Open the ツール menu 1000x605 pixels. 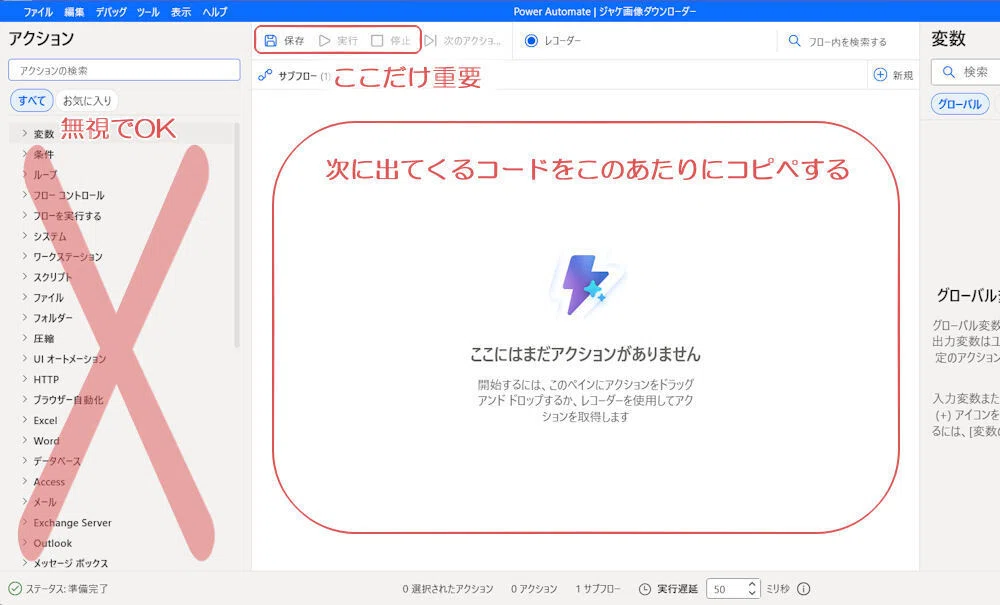coord(148,11)
